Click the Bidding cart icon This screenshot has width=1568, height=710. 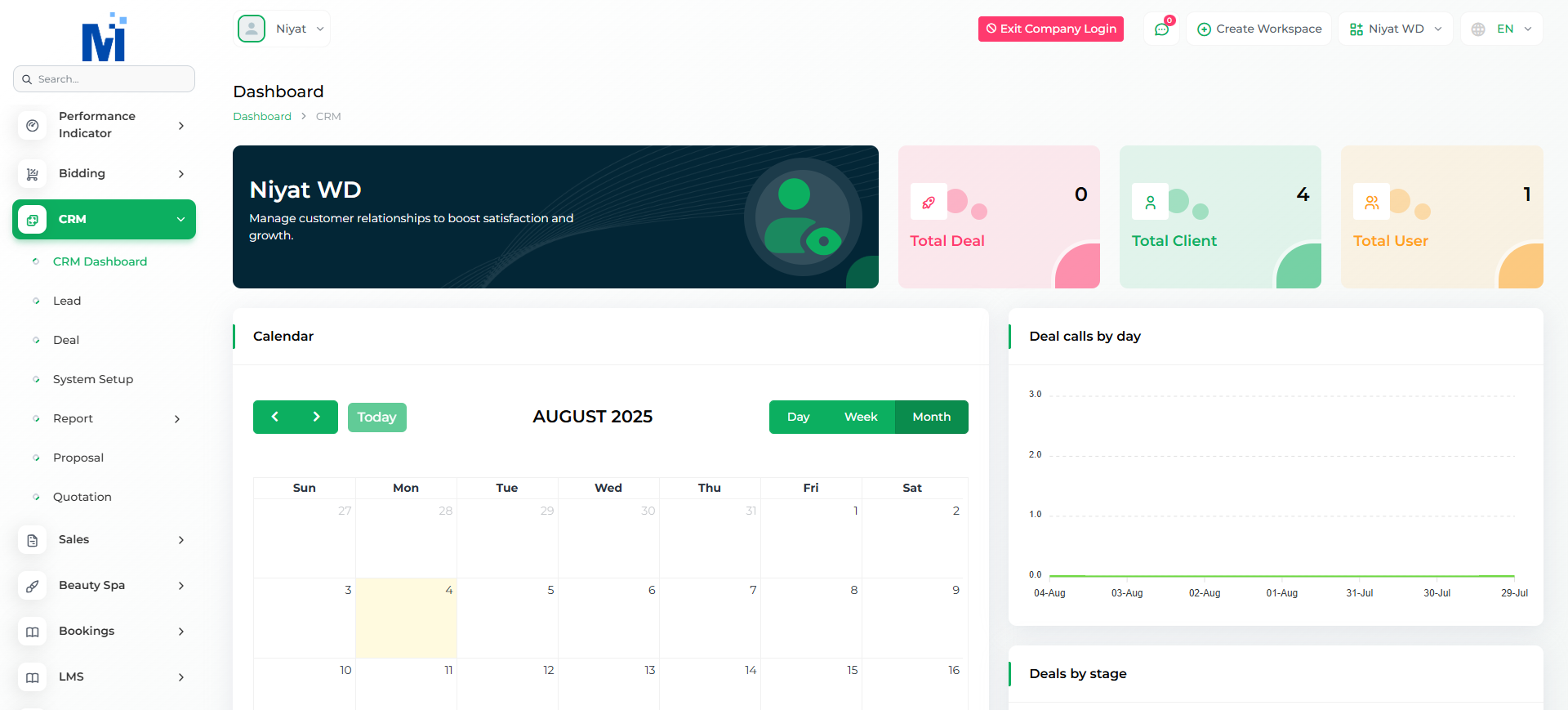point(33,174)
